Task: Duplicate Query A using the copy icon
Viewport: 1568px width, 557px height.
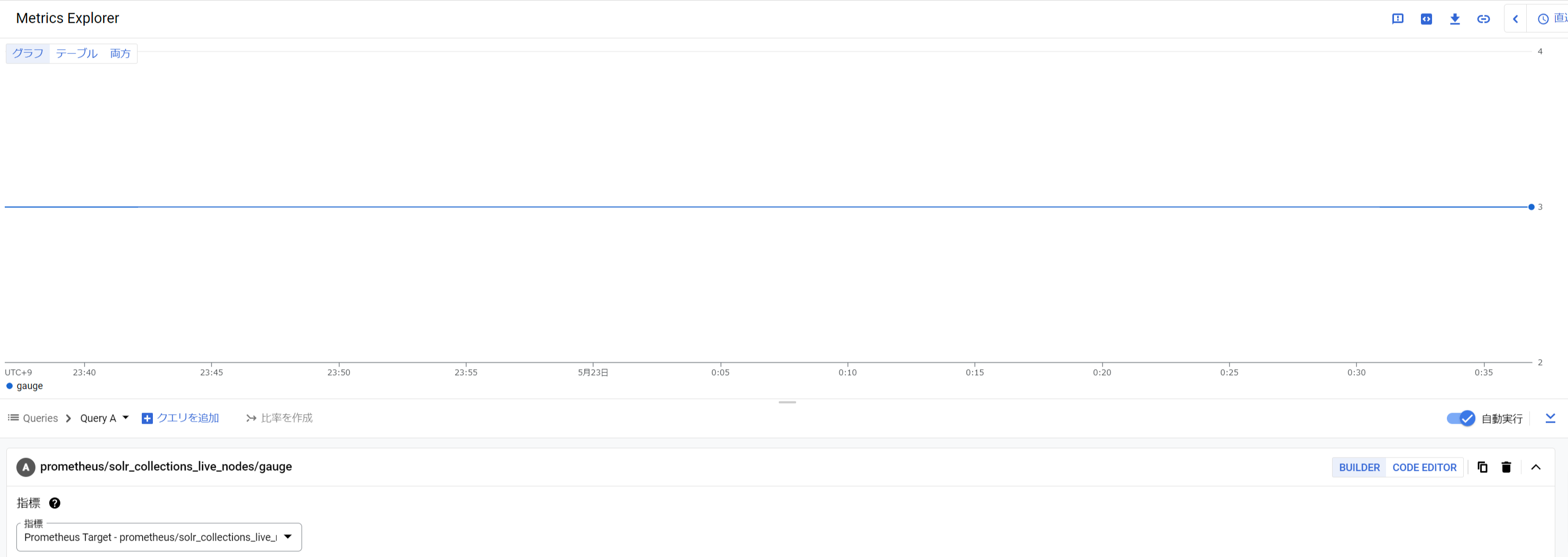Action: pyautogui.click(x=1482, y=467)
